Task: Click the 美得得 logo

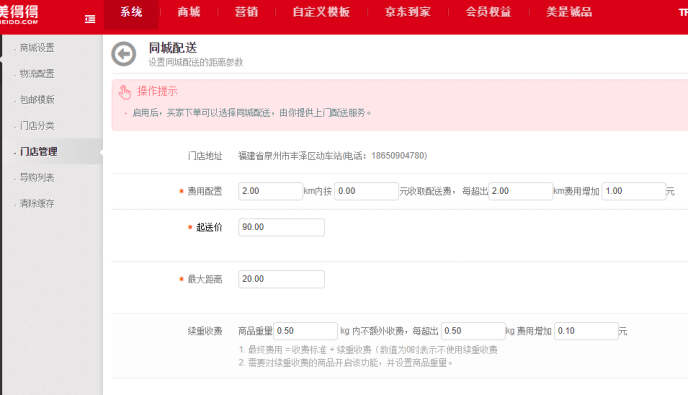Action: click(19, 14)
